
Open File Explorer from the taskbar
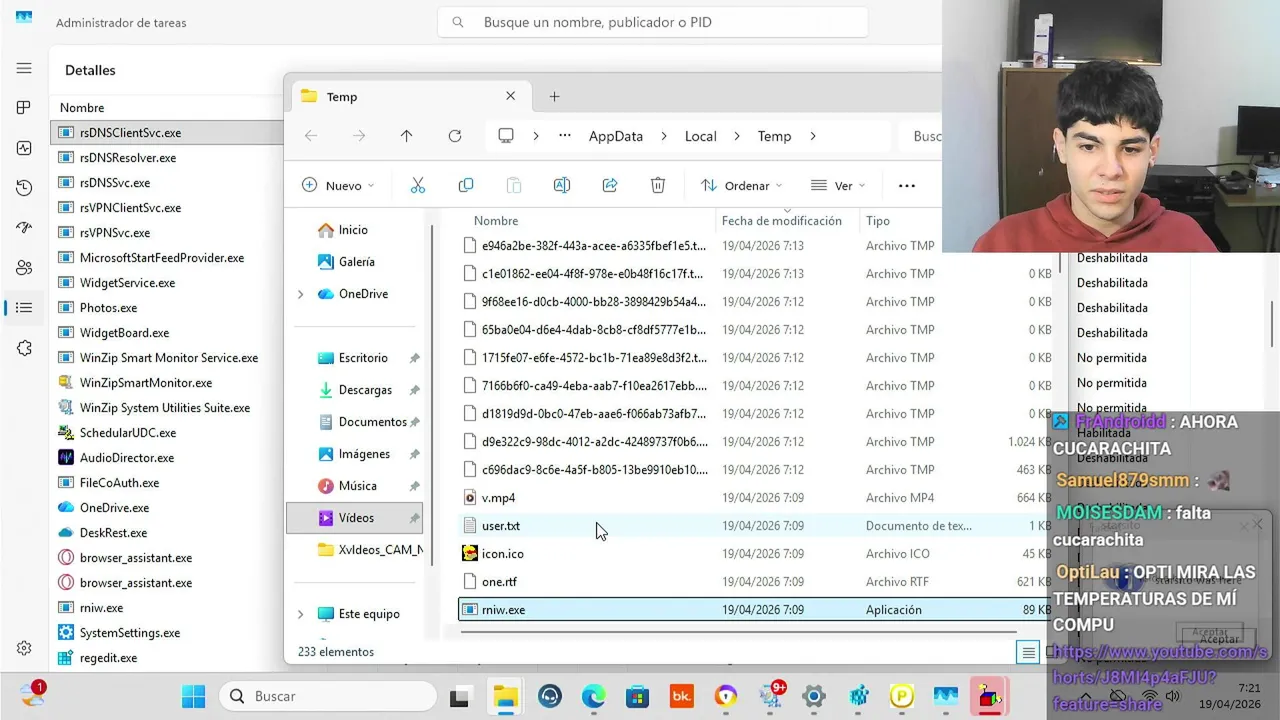[x=506, y=696]
